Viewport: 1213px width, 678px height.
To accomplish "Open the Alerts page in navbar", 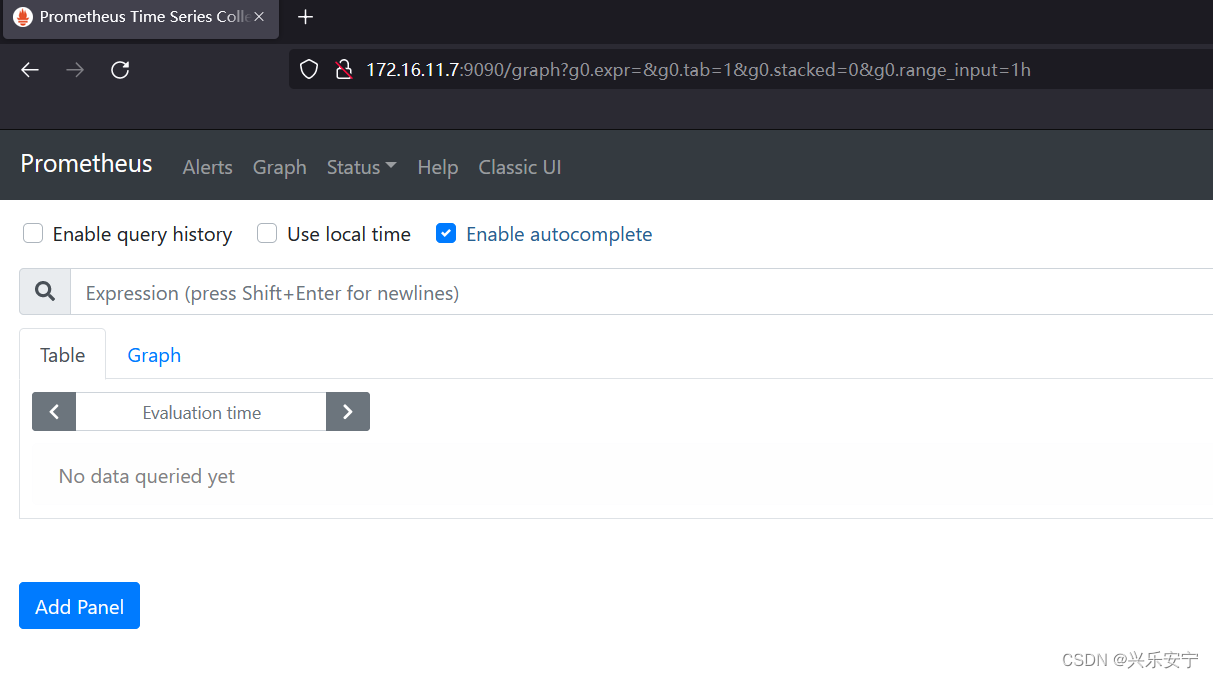I will (208, 167).
